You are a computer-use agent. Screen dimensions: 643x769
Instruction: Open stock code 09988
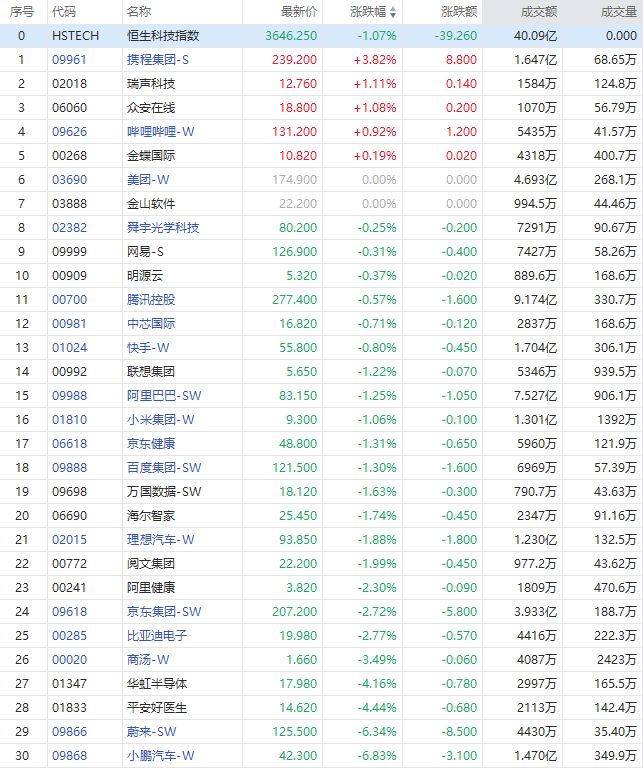coord(69,396)
